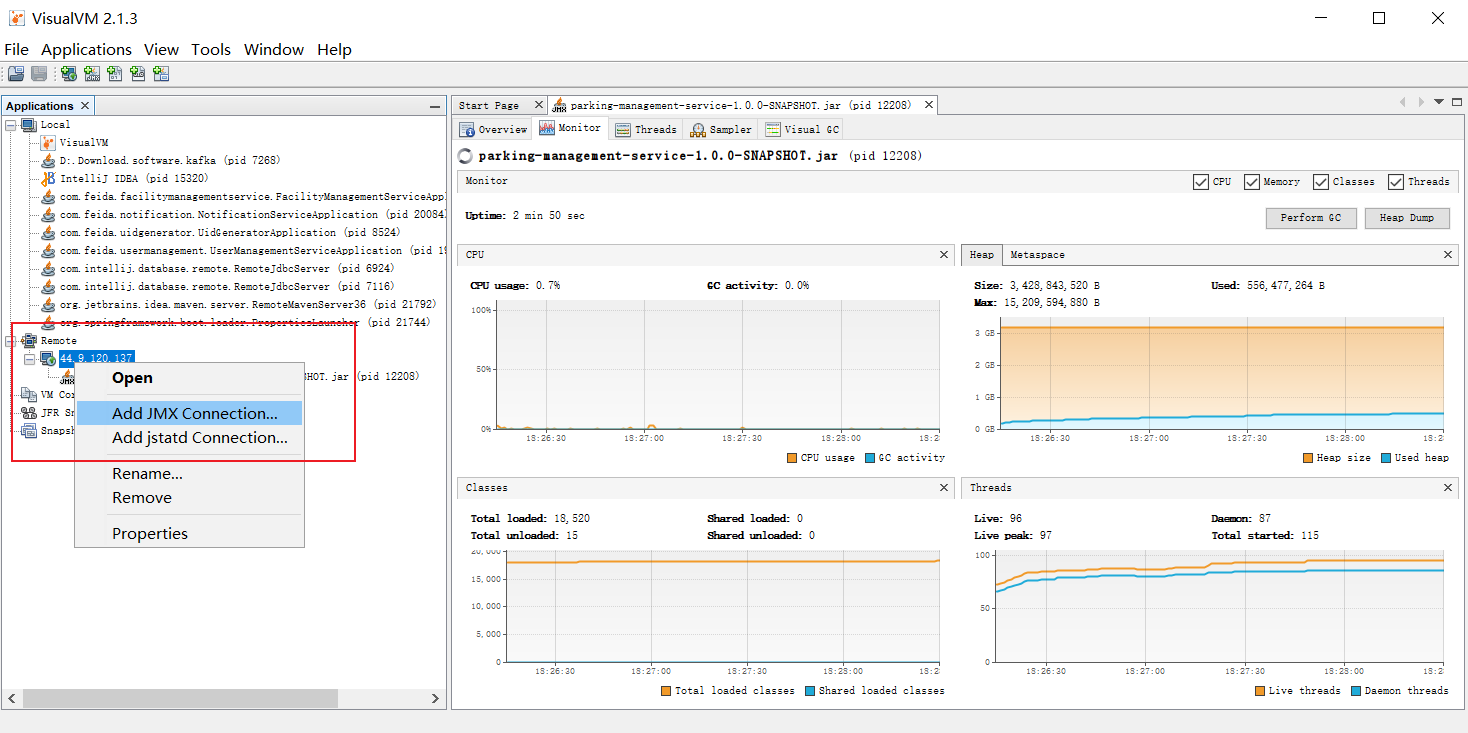Viewport: 1468px width, 733px height.
Task: Click the Add Remote Host toolbar icon
Action: coord(69,74)
